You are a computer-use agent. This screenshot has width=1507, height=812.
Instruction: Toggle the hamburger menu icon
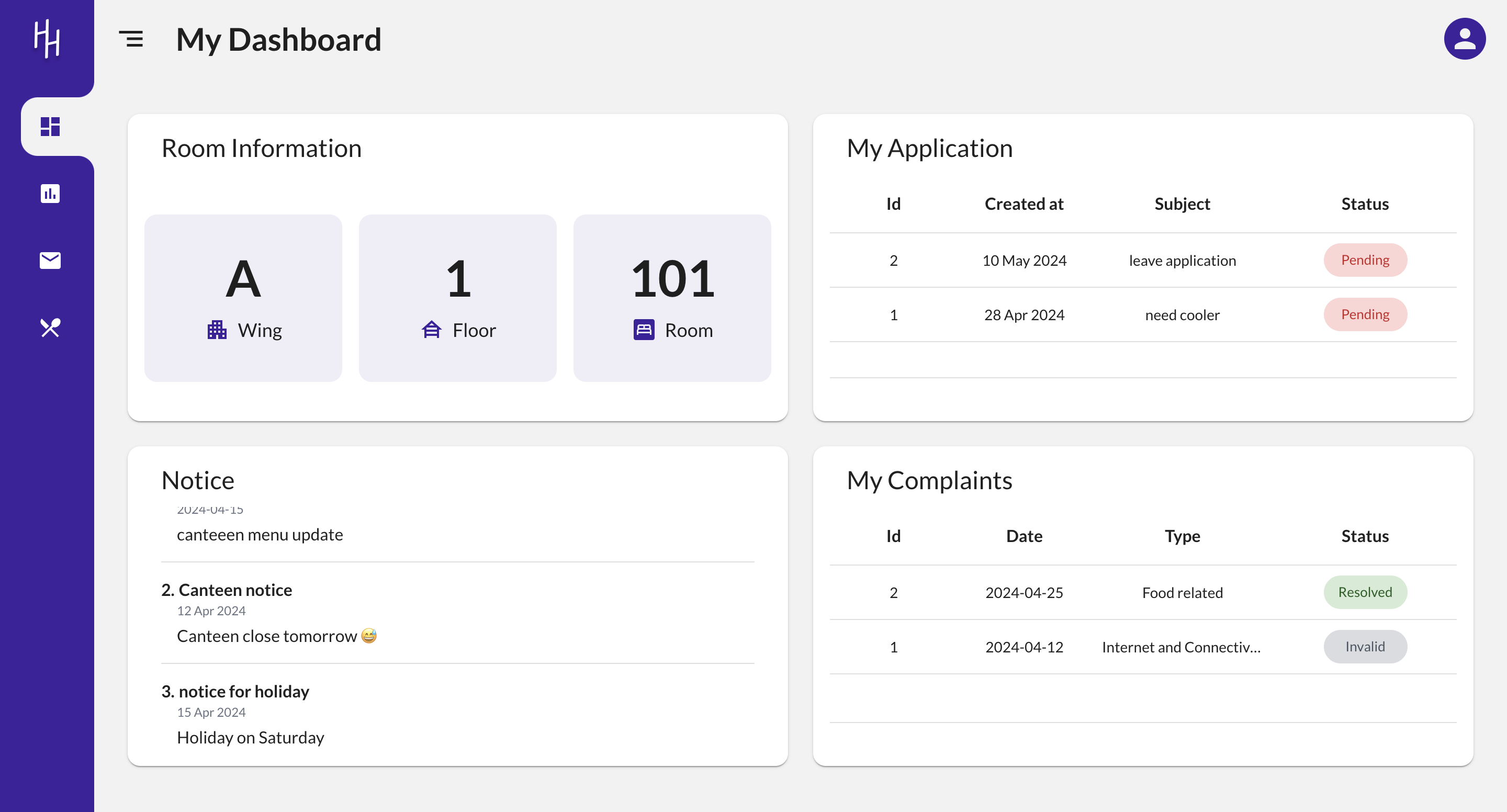131,39
